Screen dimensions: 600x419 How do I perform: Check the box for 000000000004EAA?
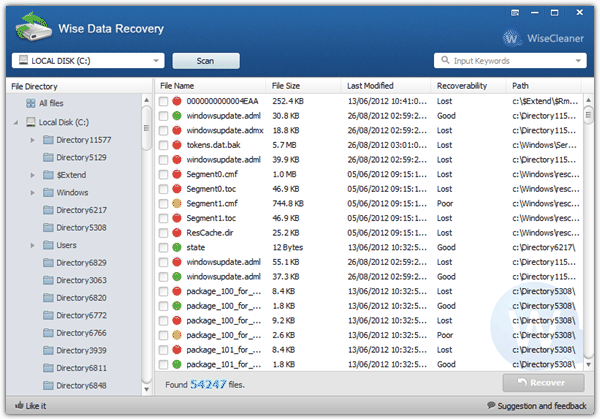click(x=163, y=101)
